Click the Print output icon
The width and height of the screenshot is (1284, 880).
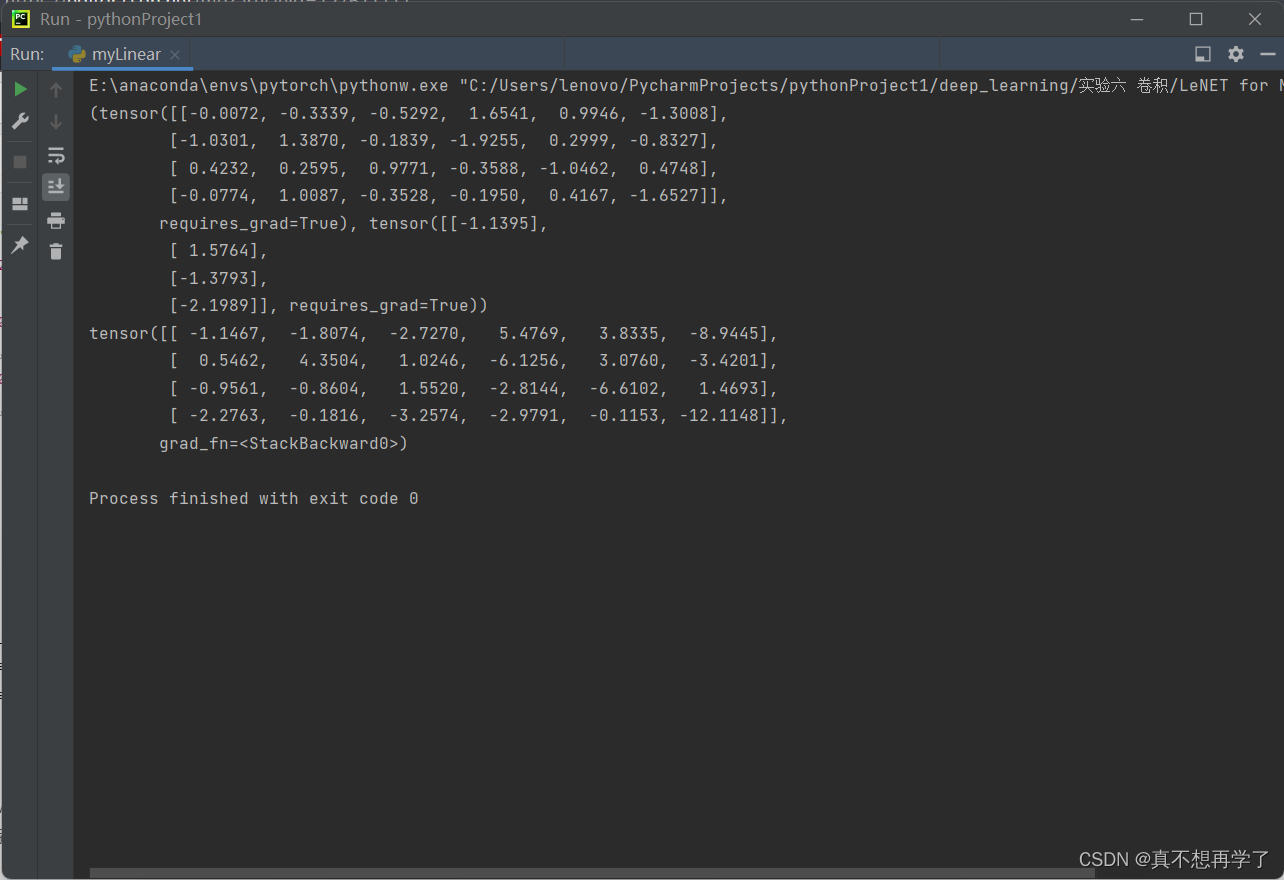point(56,220)
